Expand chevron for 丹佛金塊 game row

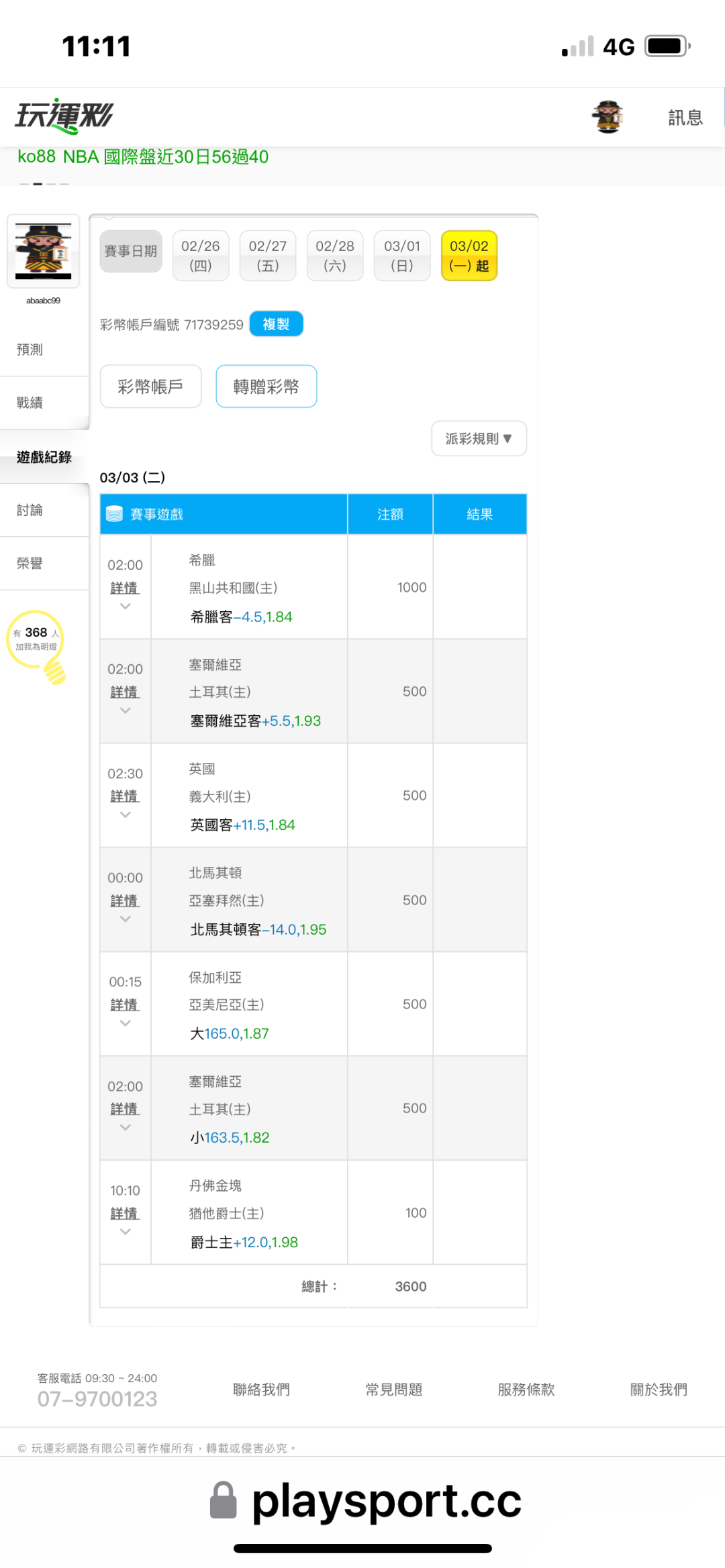coord(125,1232)
